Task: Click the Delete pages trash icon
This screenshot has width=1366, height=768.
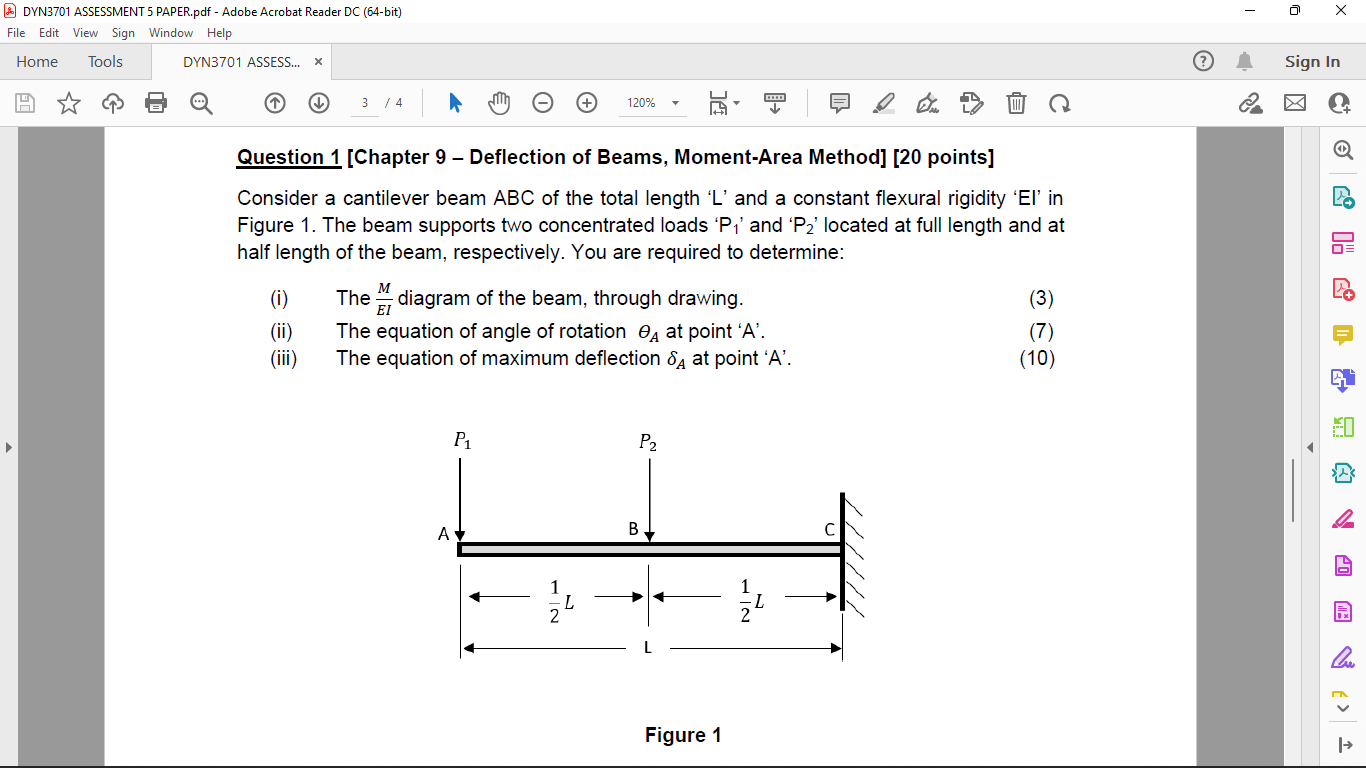Action: pyautogui.click(x=1016, y=103)
